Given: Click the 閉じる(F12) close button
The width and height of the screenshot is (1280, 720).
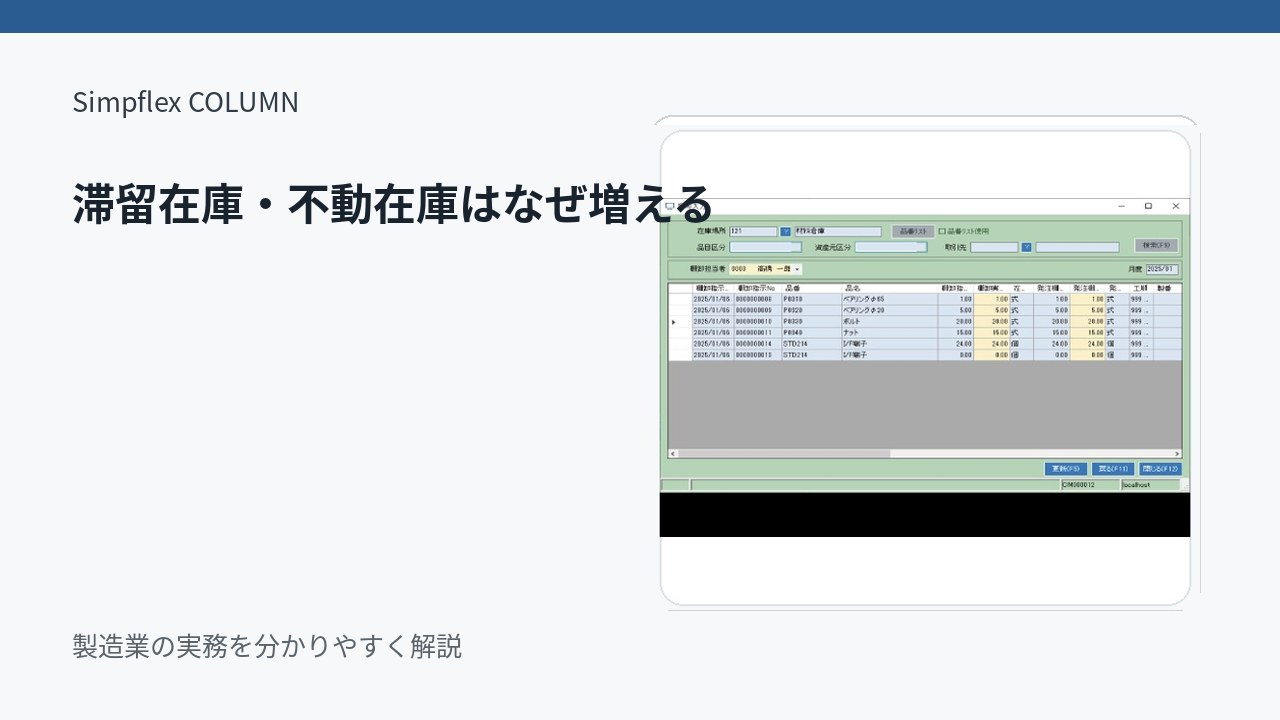Looking at the screenshot, I should point(1160,469).
